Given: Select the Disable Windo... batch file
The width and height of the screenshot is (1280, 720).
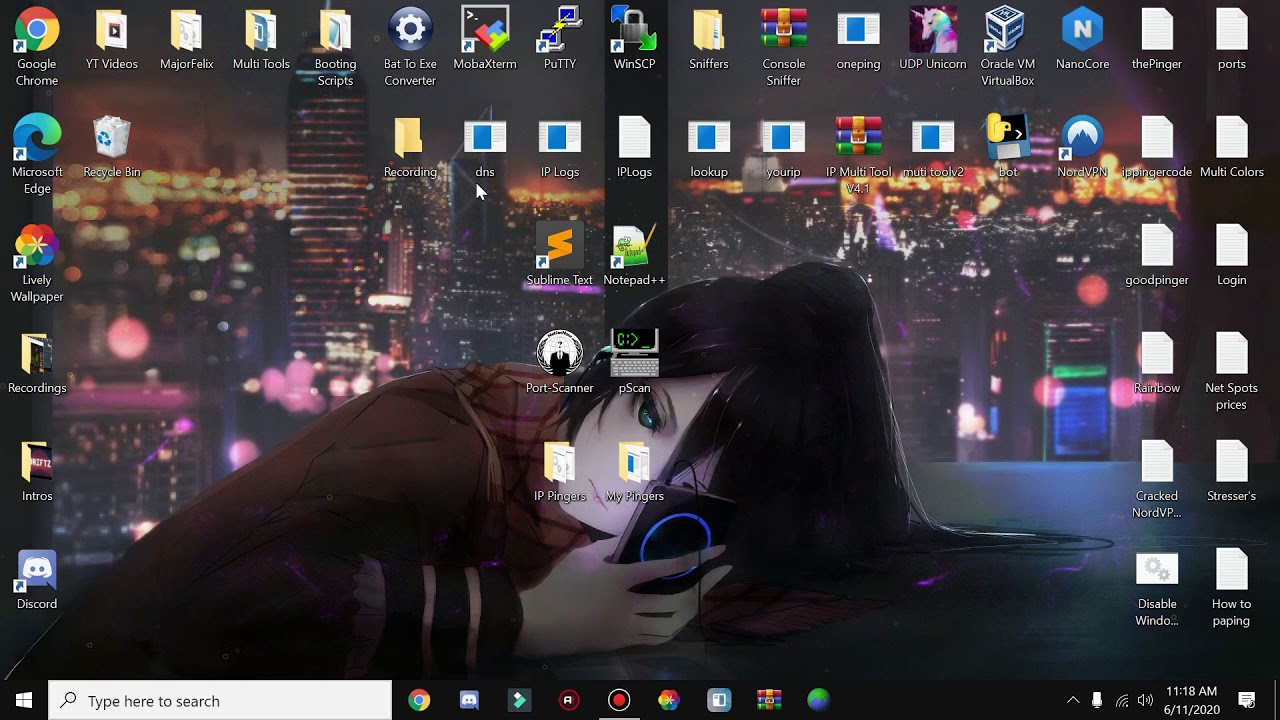Looking at the screenshot, I should pos(1157,570).
